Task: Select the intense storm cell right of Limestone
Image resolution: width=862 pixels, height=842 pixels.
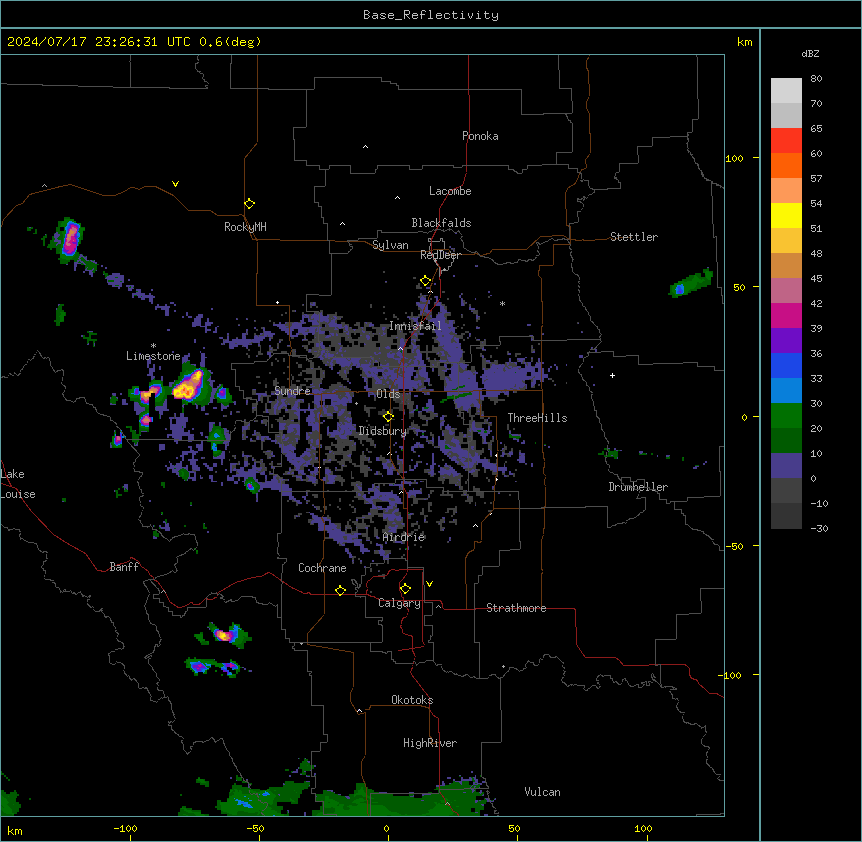Action: tap(190, 384)
